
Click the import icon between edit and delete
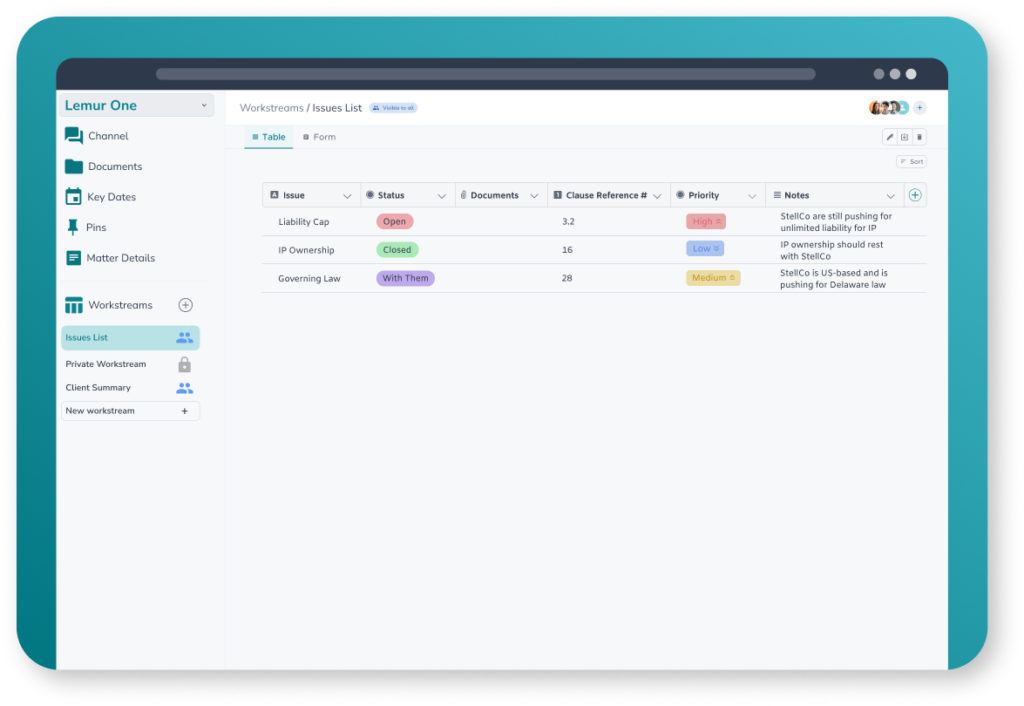905,137
